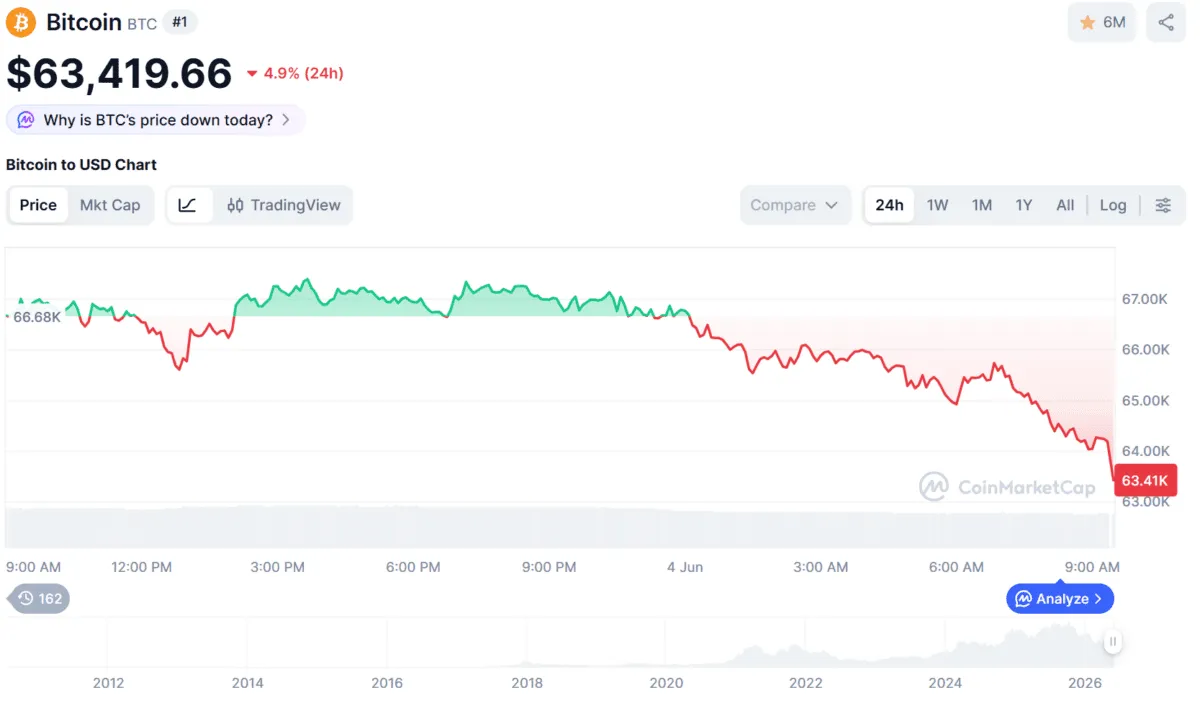Select the Price chart toggle
1200x716 pixels.
pos(38,205)
